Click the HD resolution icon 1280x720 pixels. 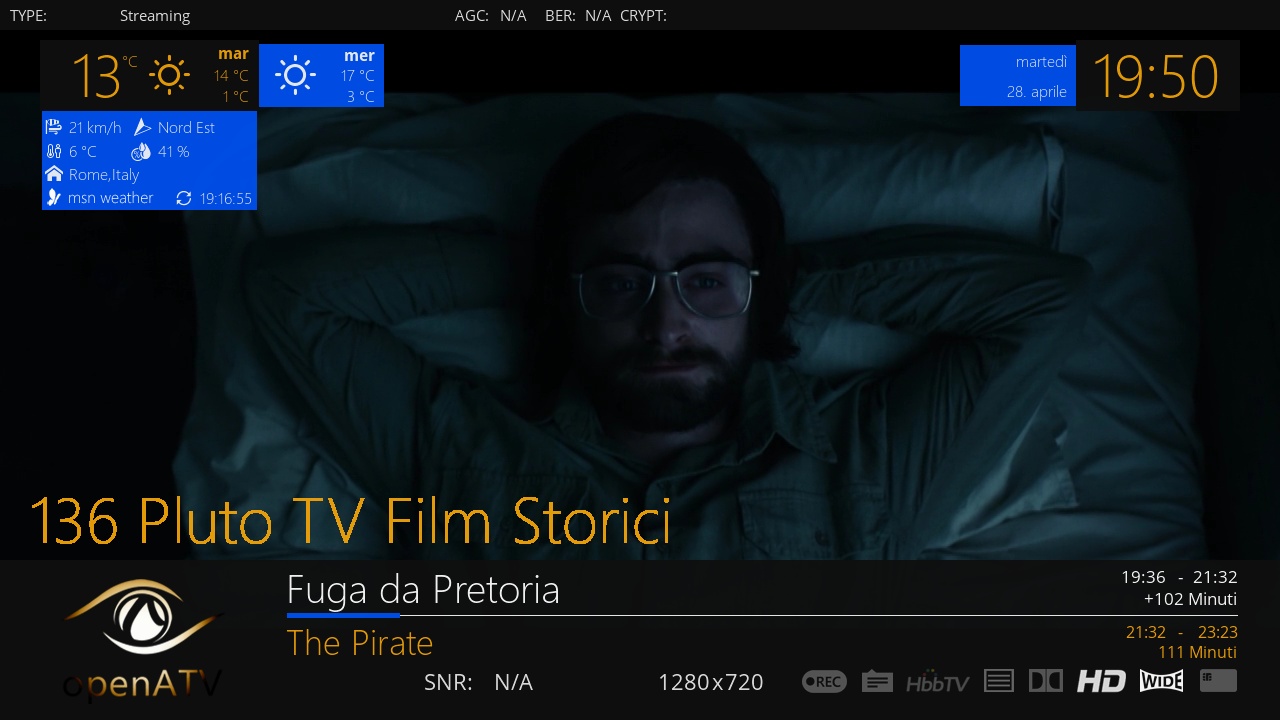(x=1101, y=682)
